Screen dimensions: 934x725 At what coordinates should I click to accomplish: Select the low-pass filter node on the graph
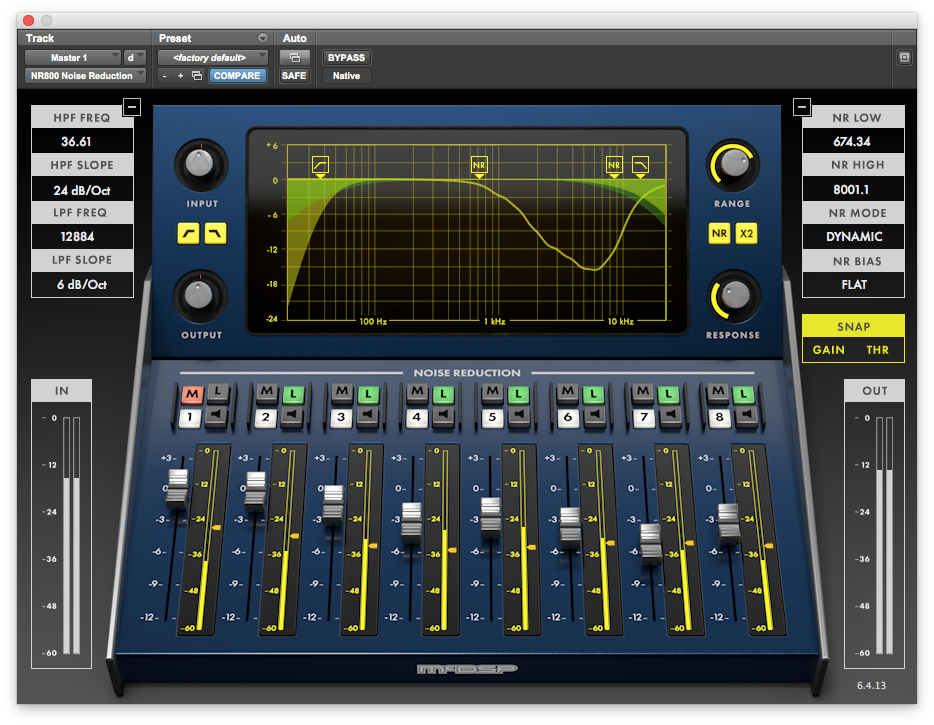(x=640, y=165)
